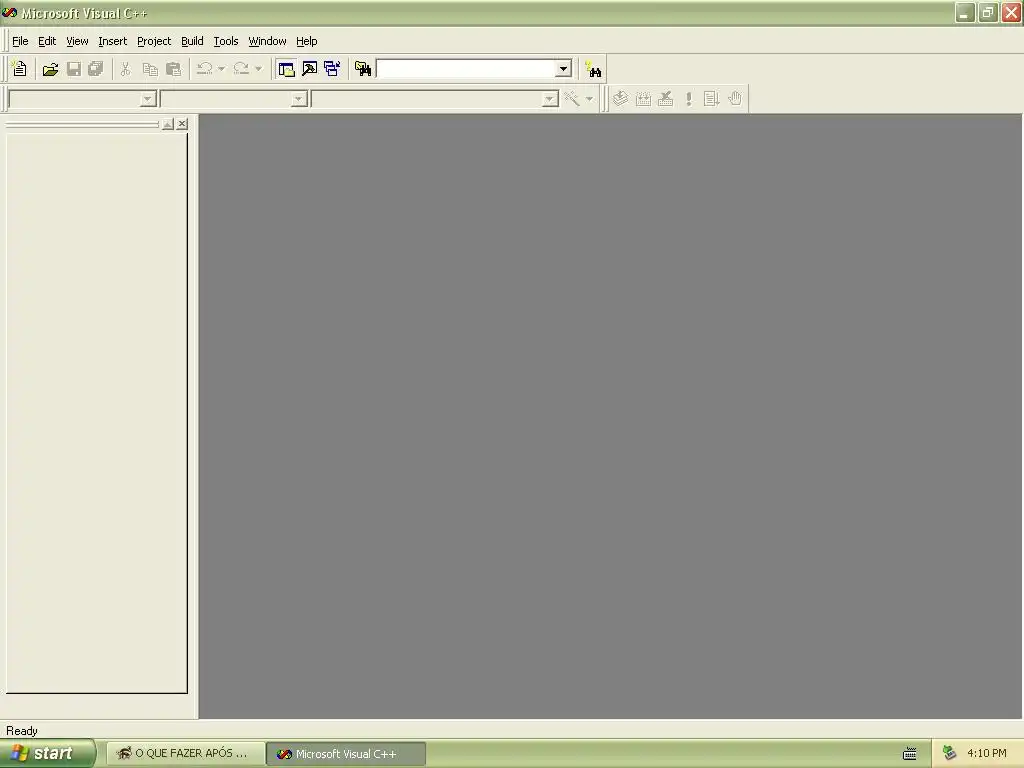Screen dimensions: 1024x768
Task: Click the Save floppy disk icon
Action: [74, 69]
